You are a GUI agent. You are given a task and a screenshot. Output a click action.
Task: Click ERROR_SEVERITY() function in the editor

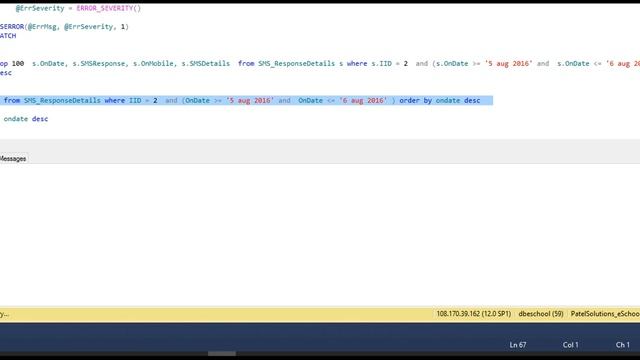click(109, 8)
